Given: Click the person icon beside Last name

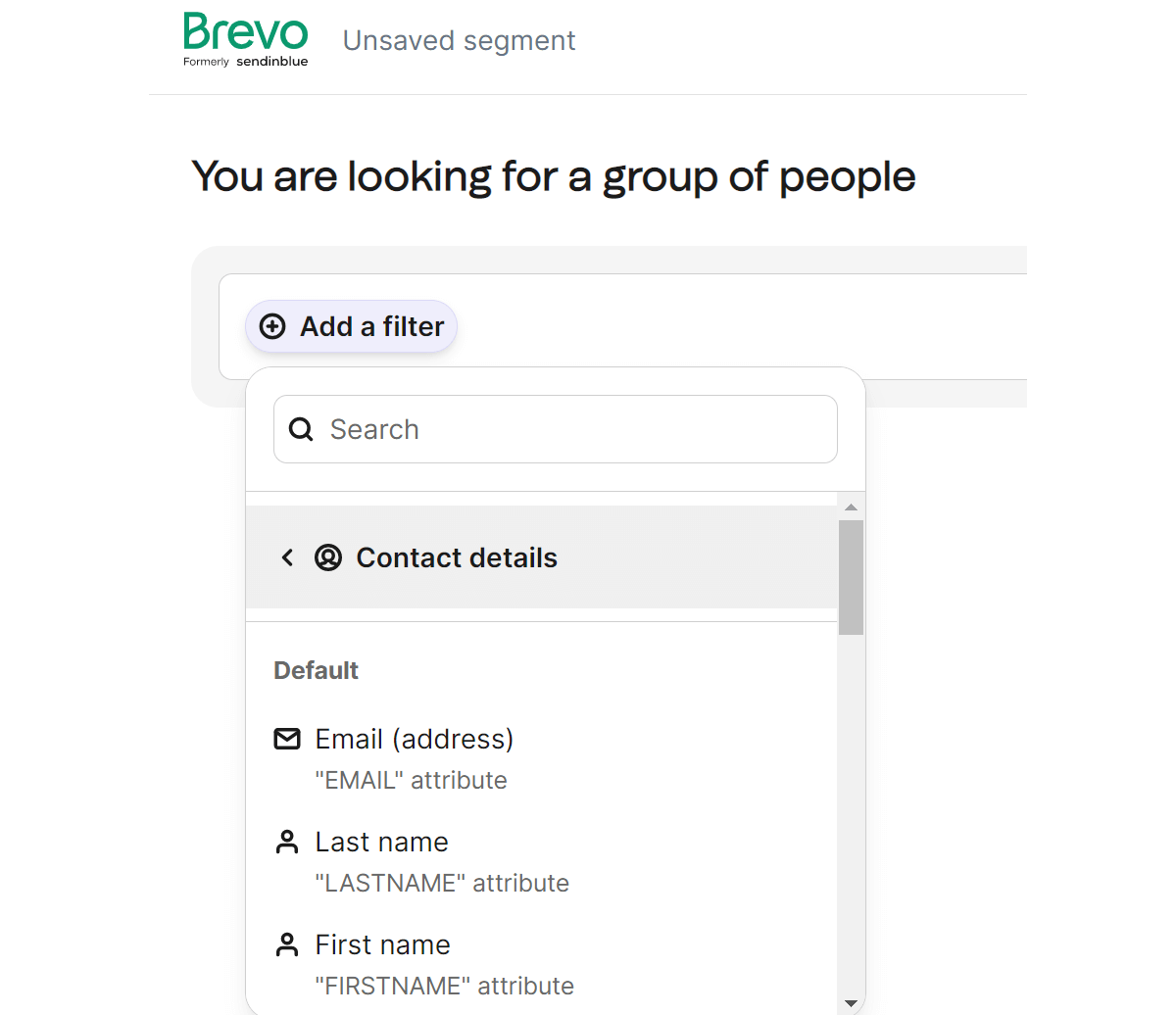Looking at the screenshot, I should coord(287,841).
